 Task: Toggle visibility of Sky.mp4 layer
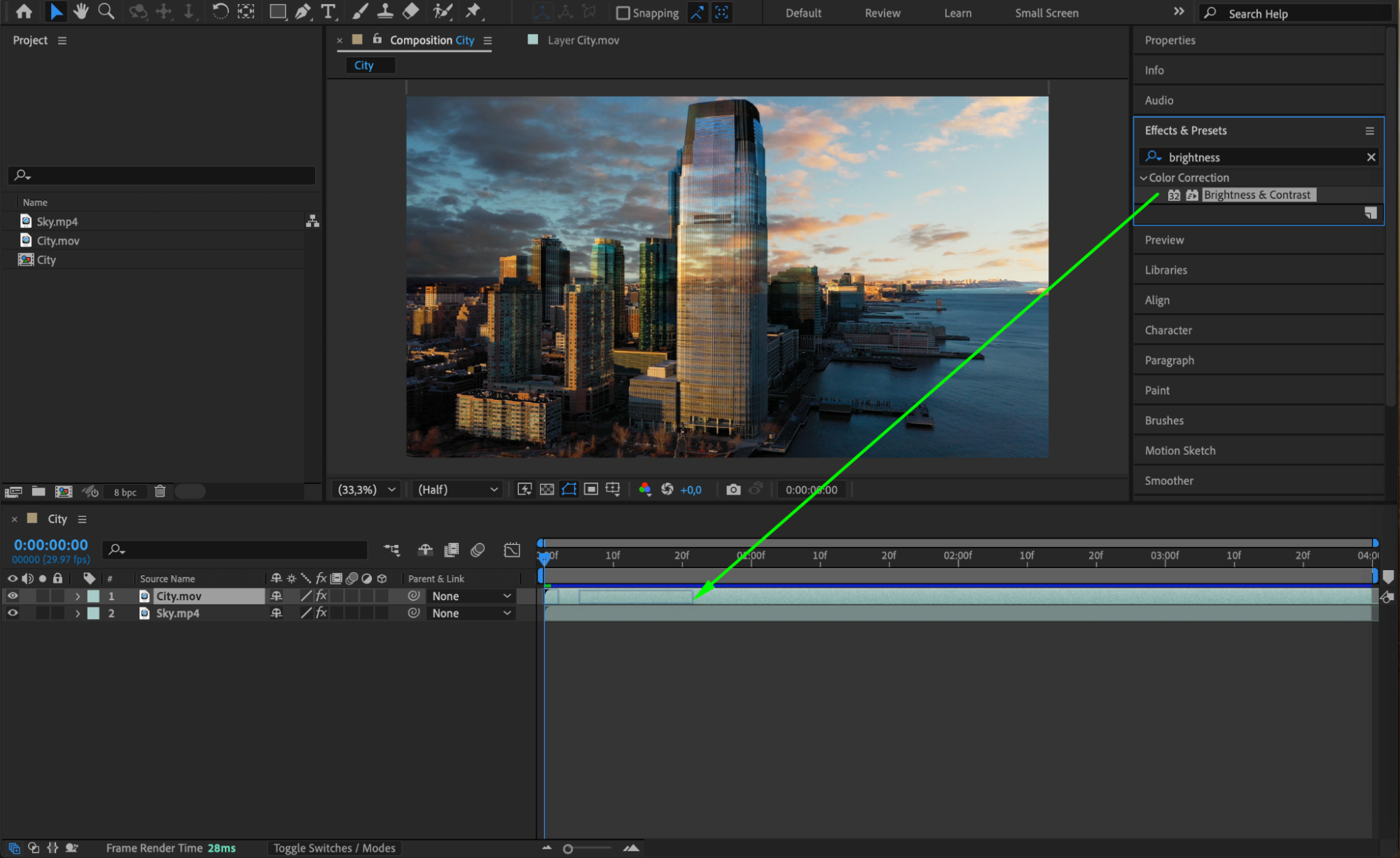coord(13,613)
